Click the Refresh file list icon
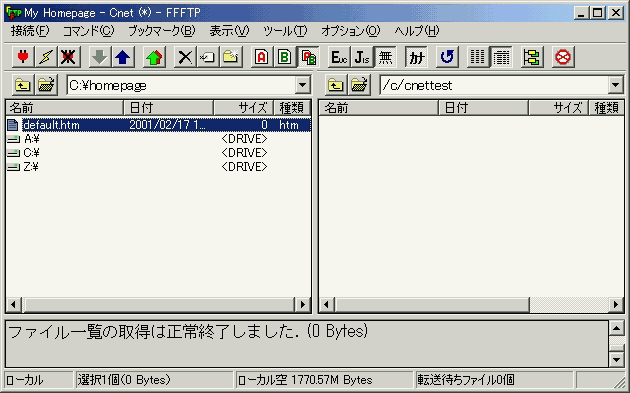 pos(447,57)
